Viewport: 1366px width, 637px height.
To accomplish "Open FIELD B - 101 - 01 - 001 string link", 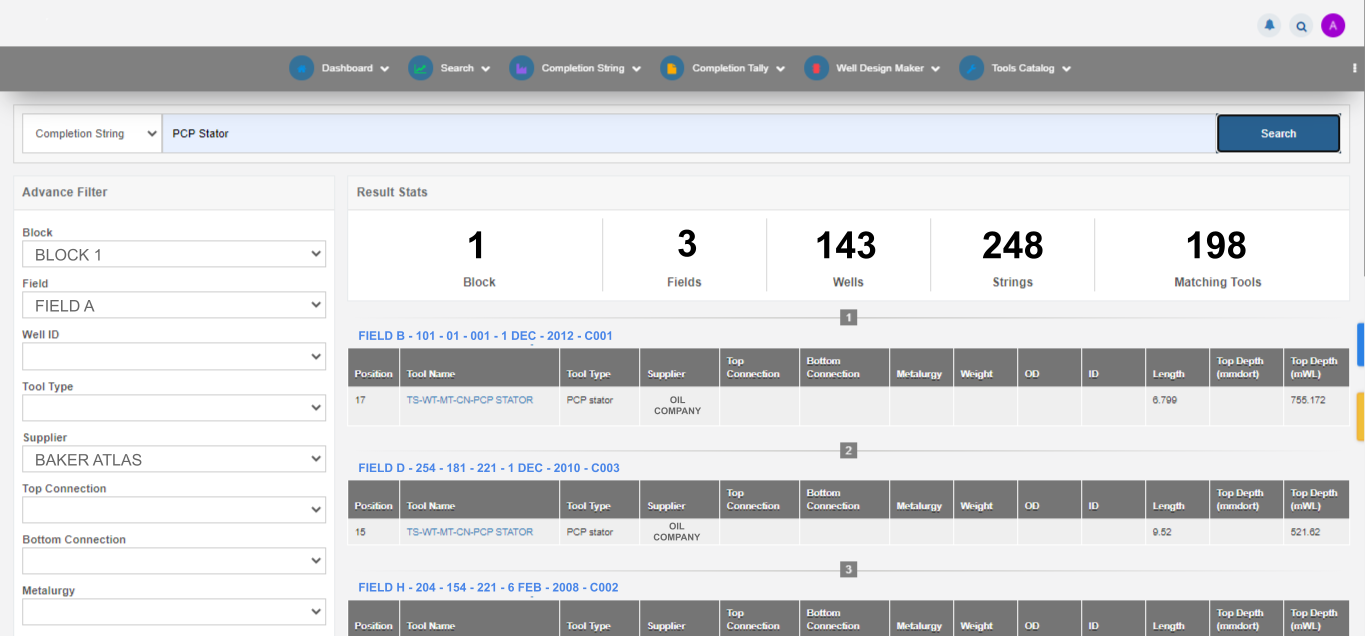I will coord(485,336).
